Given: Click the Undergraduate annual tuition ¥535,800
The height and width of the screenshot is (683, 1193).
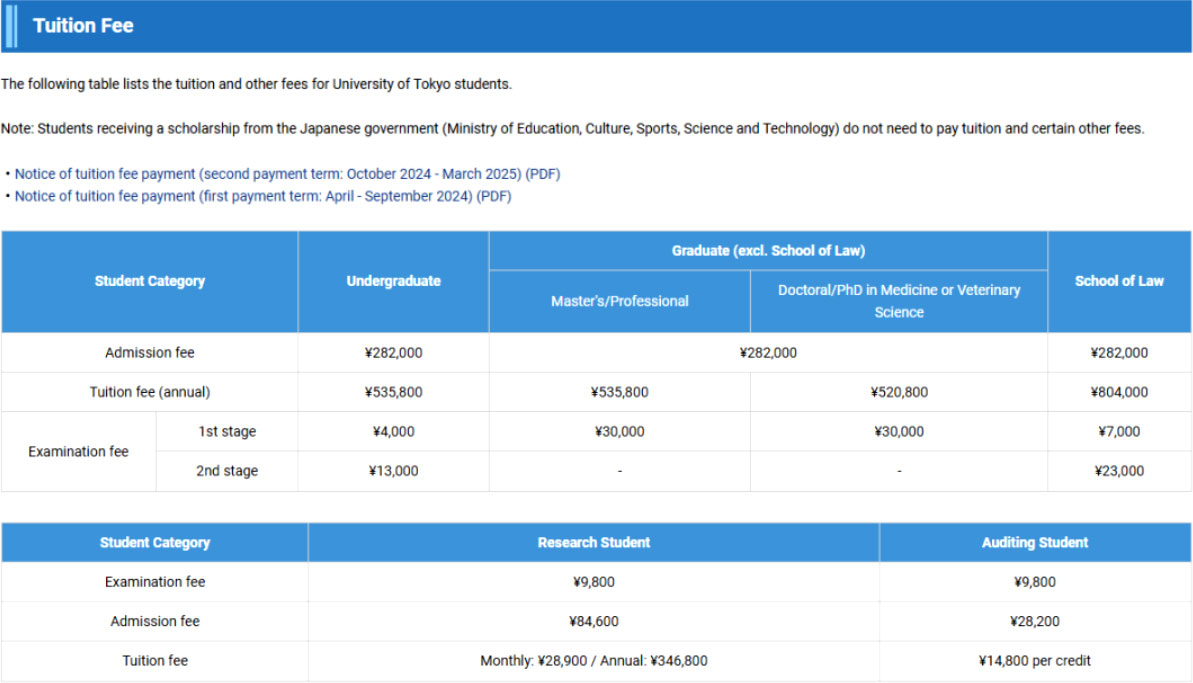Looking at the screenshot, I should pos(393,392).
